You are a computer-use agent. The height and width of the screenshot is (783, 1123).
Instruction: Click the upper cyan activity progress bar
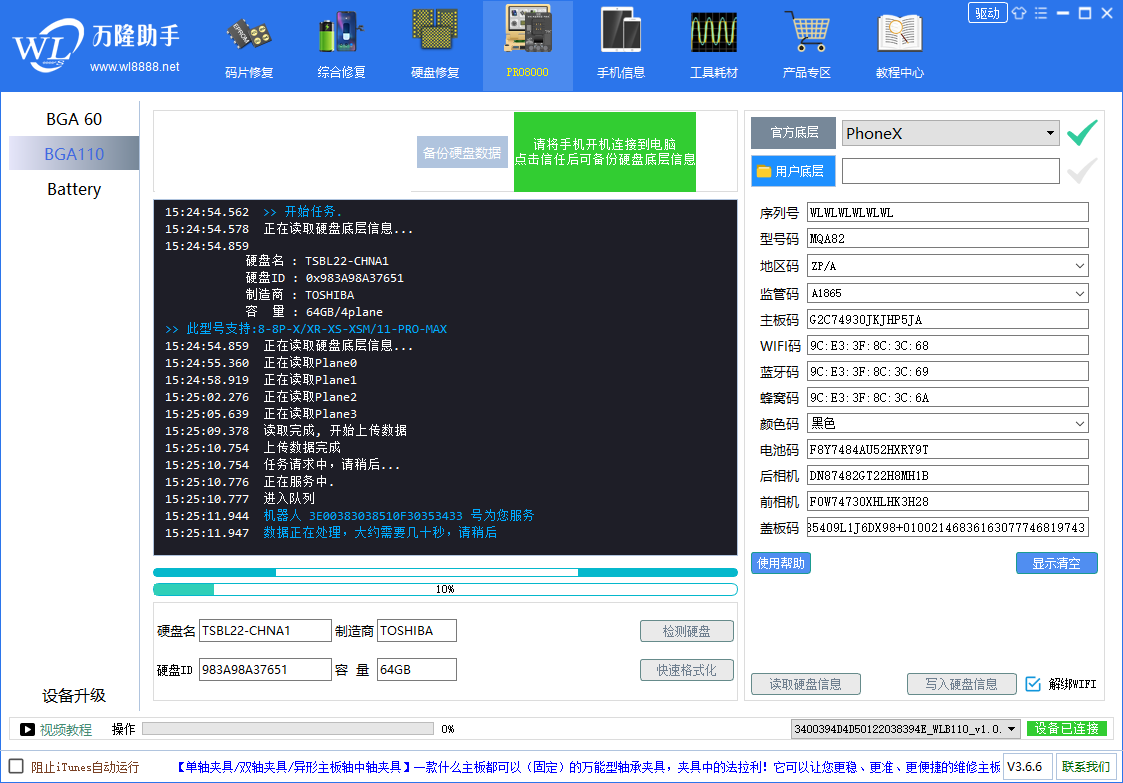coord(445,572)
